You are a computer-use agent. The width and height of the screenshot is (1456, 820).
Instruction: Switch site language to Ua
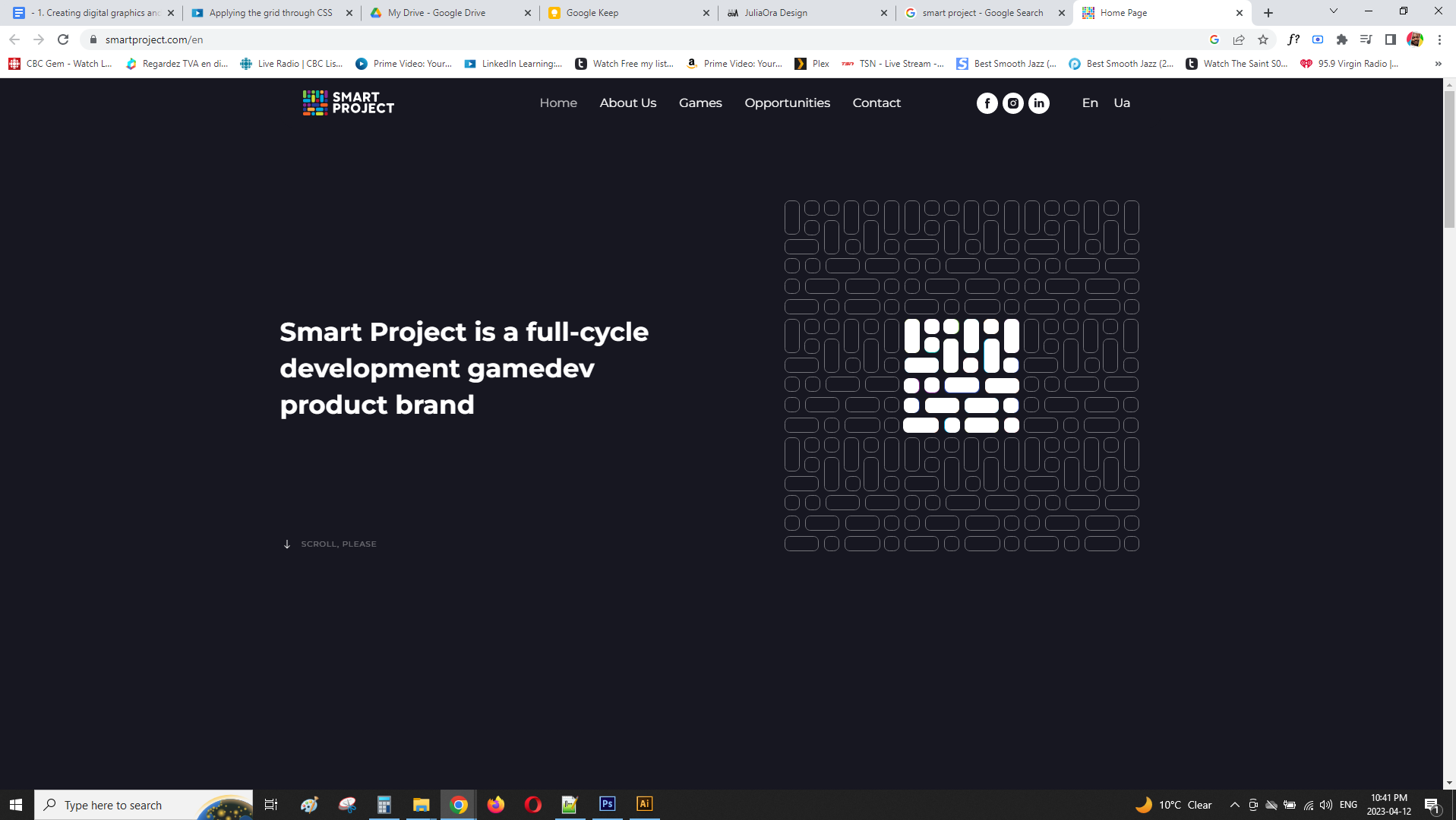click(x=1121, y=102)
